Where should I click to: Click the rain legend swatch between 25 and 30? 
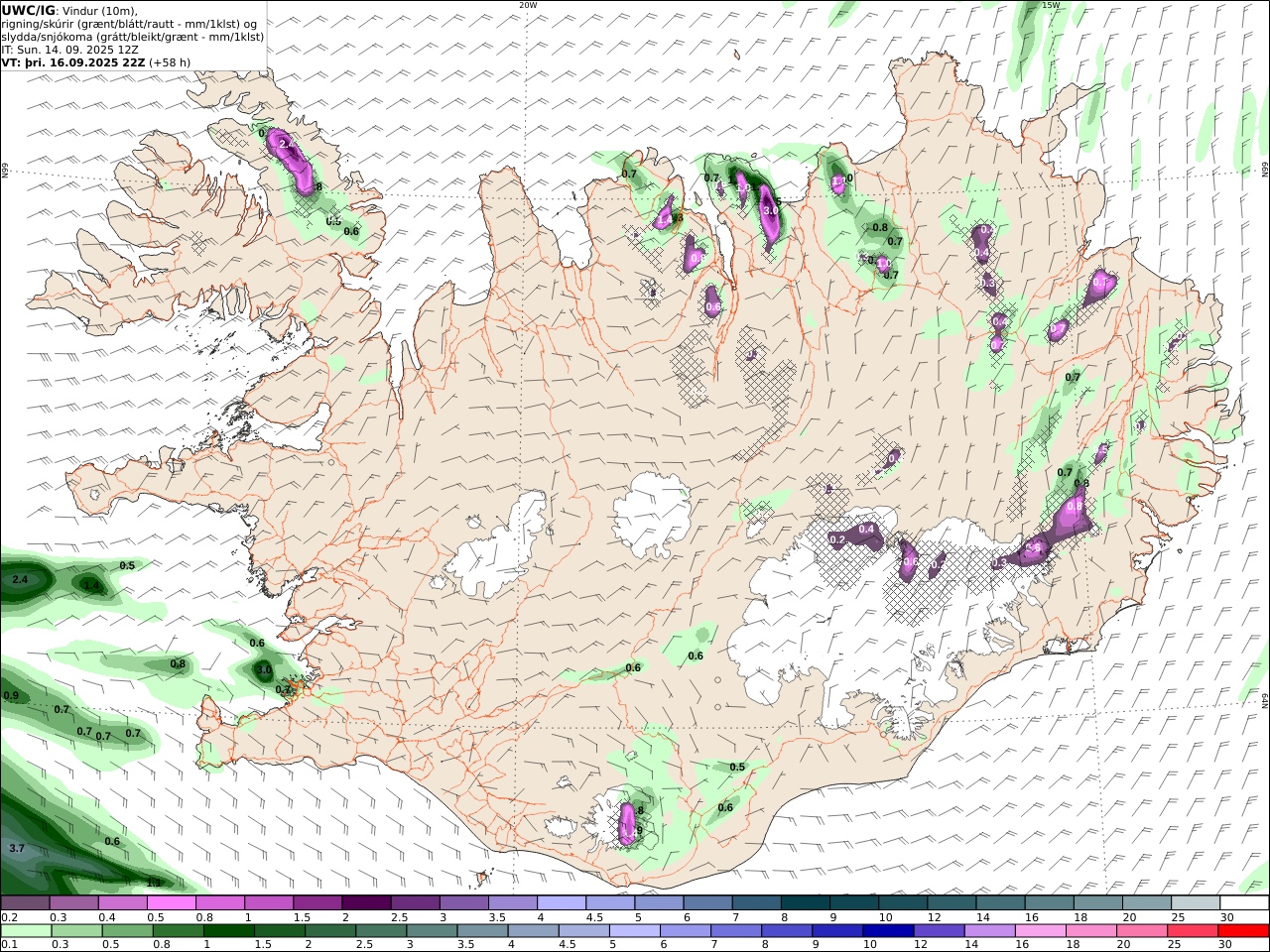1193,931
